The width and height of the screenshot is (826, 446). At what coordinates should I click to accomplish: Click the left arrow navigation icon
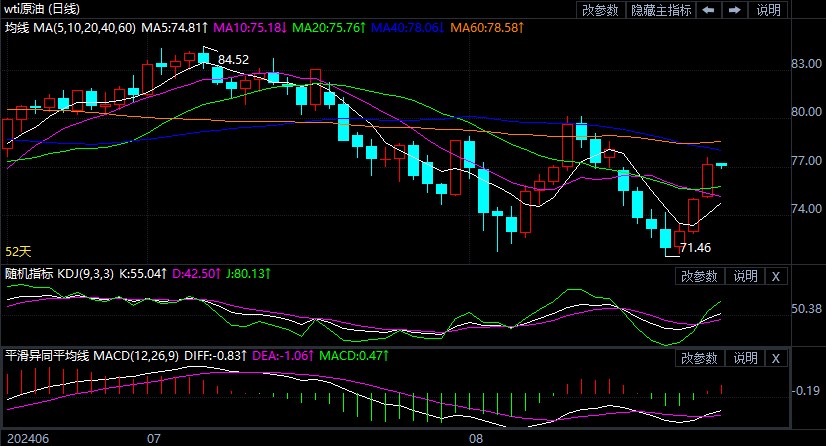coord(709,10)
